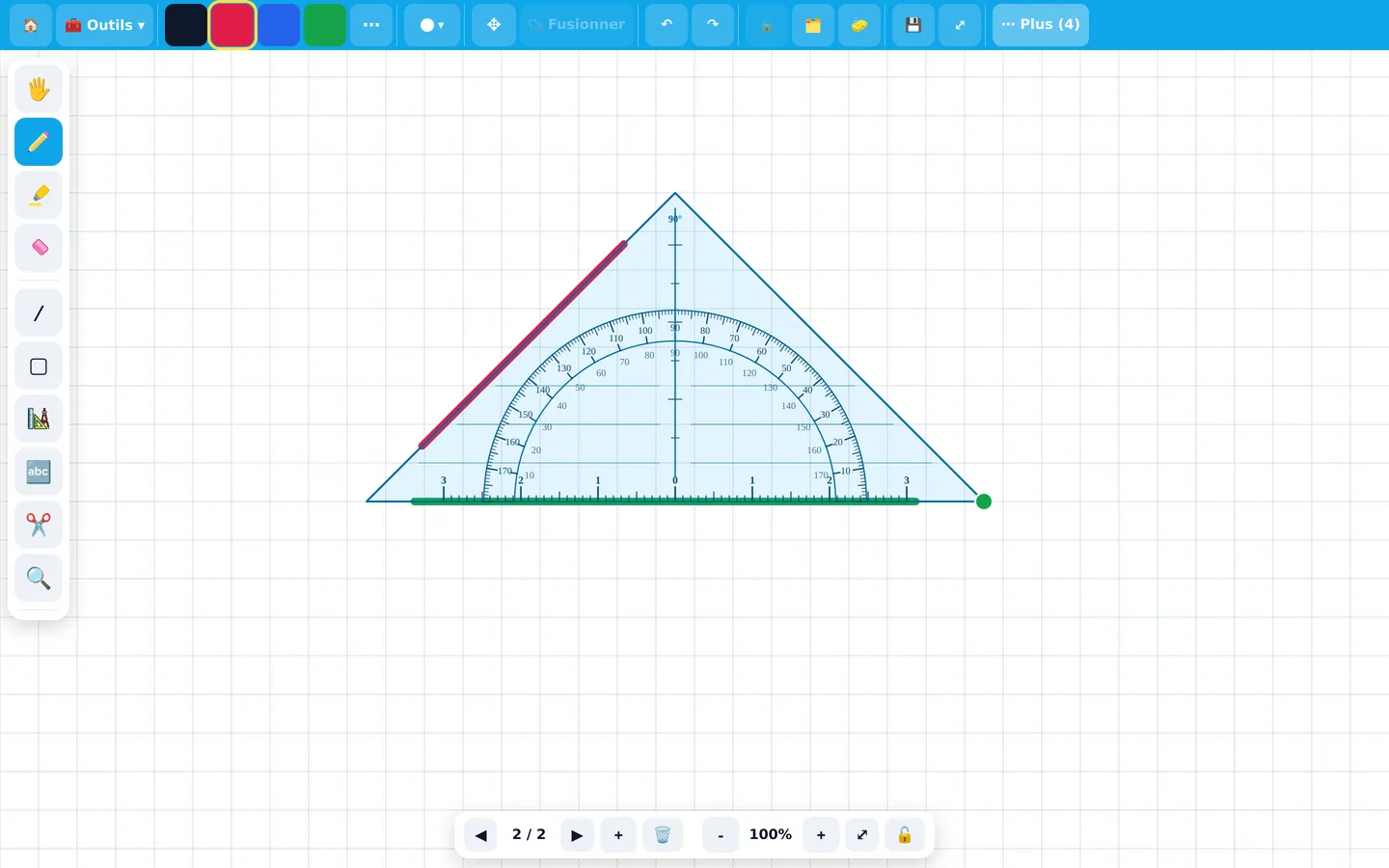The image size is (1389, 868).
Task: Click the page indicator 2 / 2
Action: pos(529,835)
